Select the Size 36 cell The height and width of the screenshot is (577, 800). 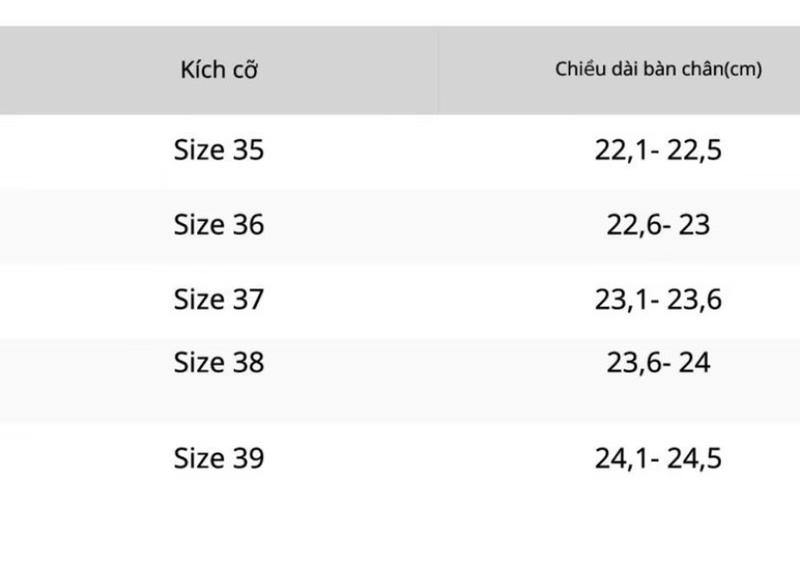pos(219,224)
